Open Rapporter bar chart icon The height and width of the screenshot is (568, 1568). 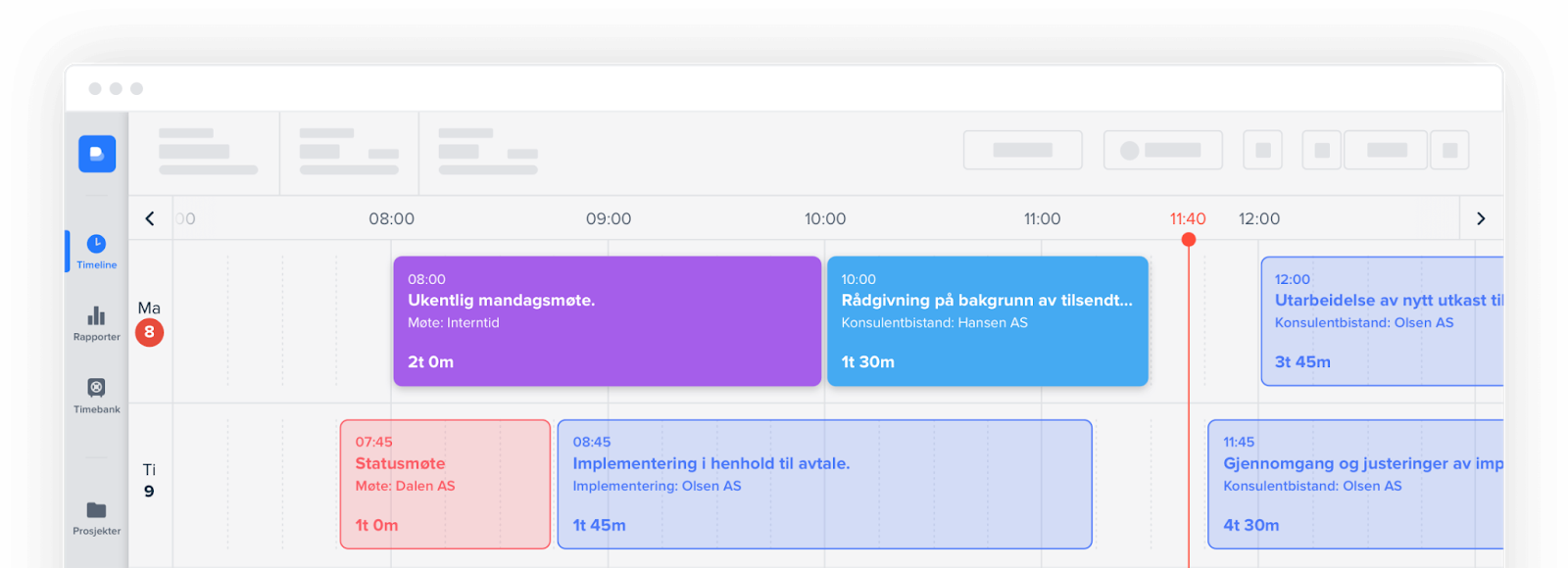click(x=96, y=316)
